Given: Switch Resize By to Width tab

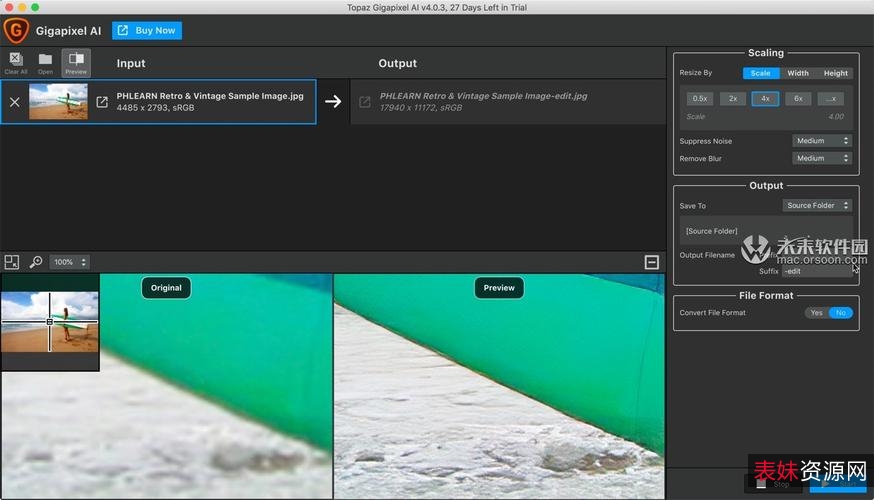Looking at the screenshot, I should click(x=797, y=73).
